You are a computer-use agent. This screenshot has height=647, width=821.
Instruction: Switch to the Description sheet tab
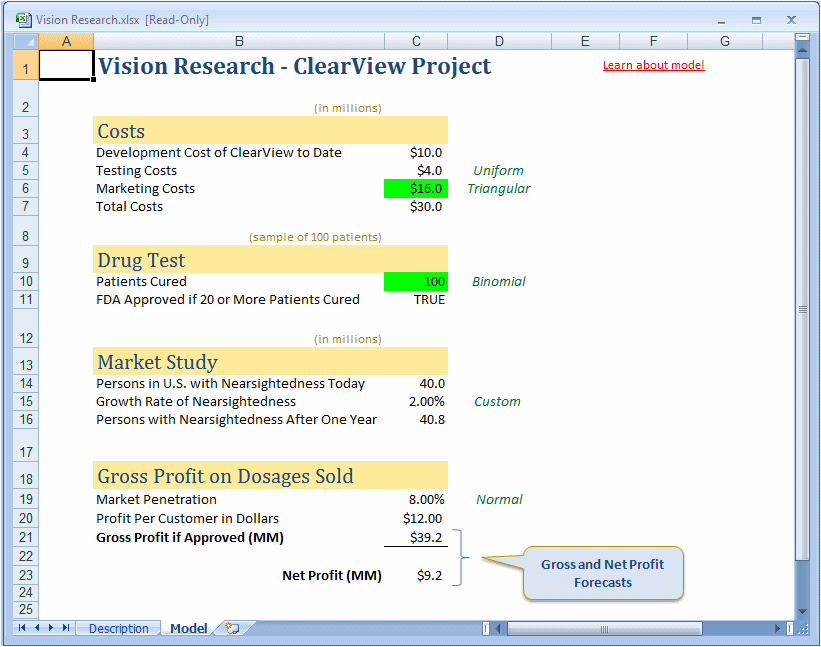pos(117,628)
